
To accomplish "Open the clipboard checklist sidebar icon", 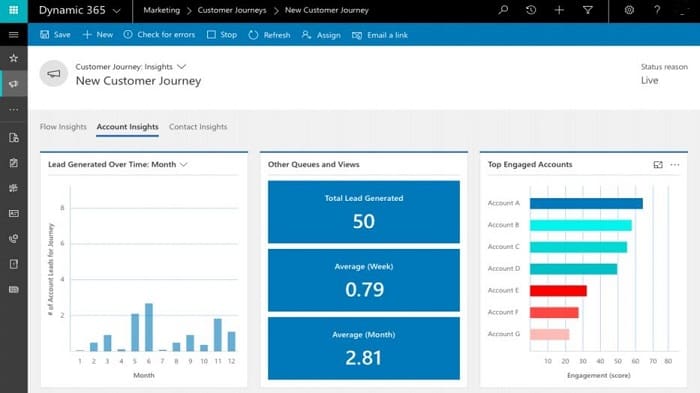I will click(x=13, y=163).
